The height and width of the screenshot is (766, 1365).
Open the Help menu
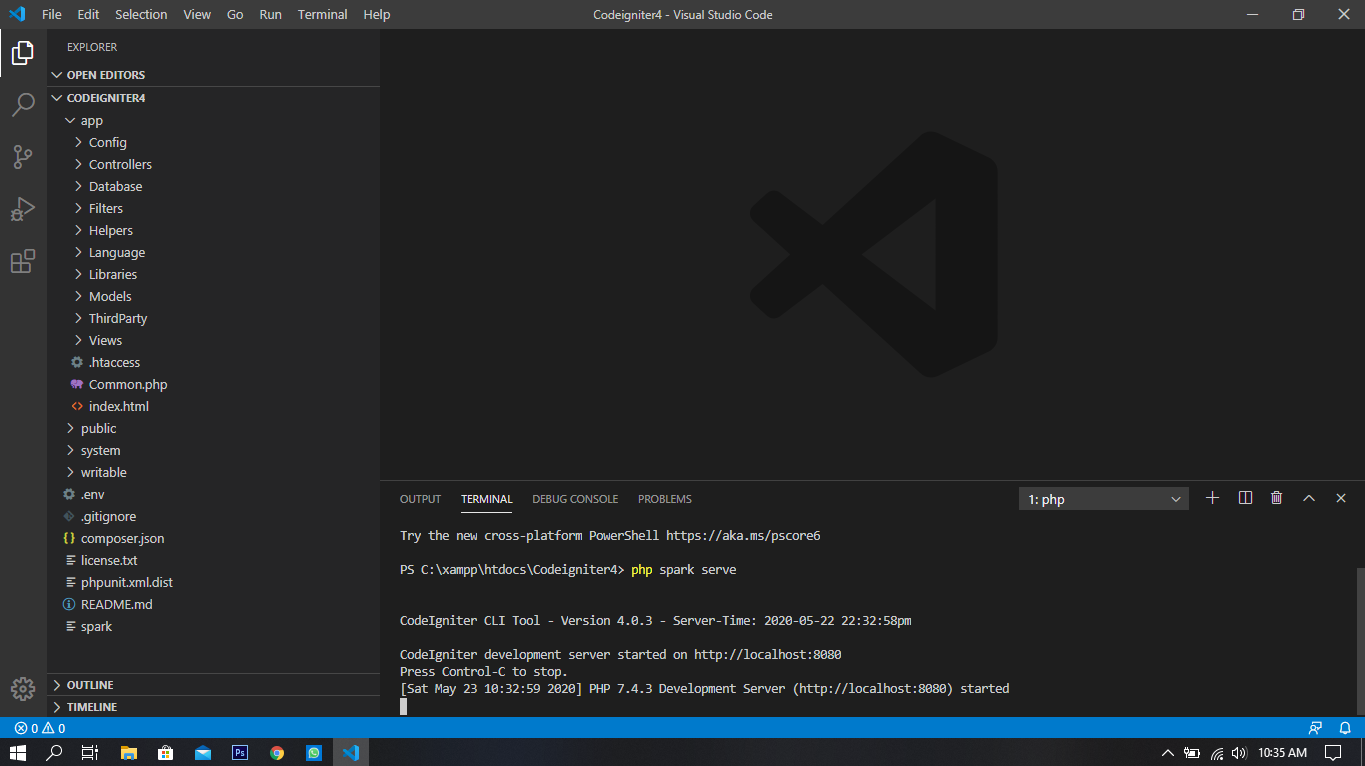point(377,14)
